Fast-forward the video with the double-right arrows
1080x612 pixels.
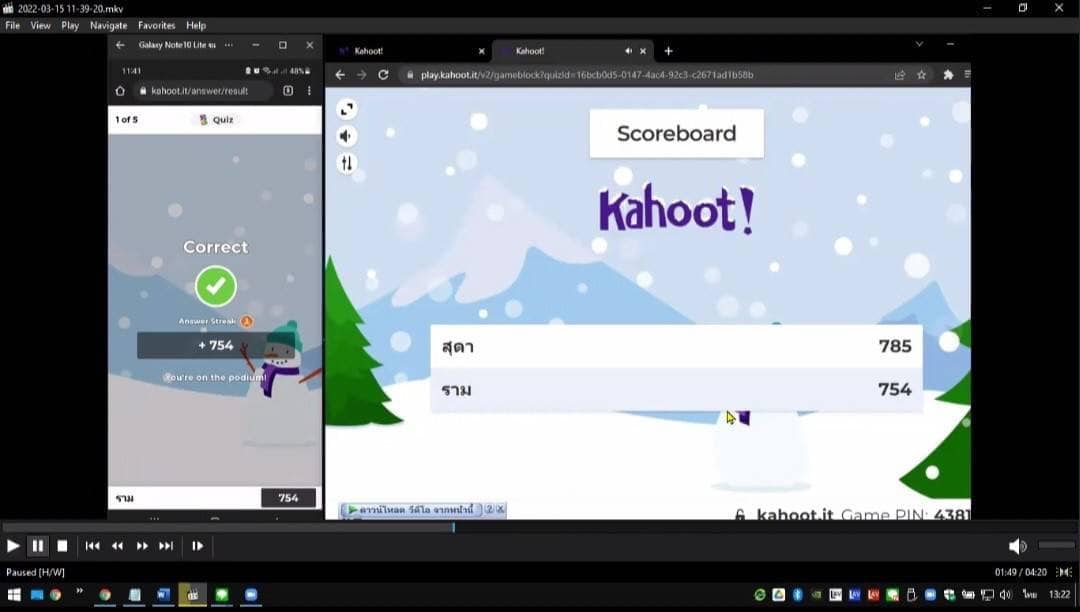142,546
